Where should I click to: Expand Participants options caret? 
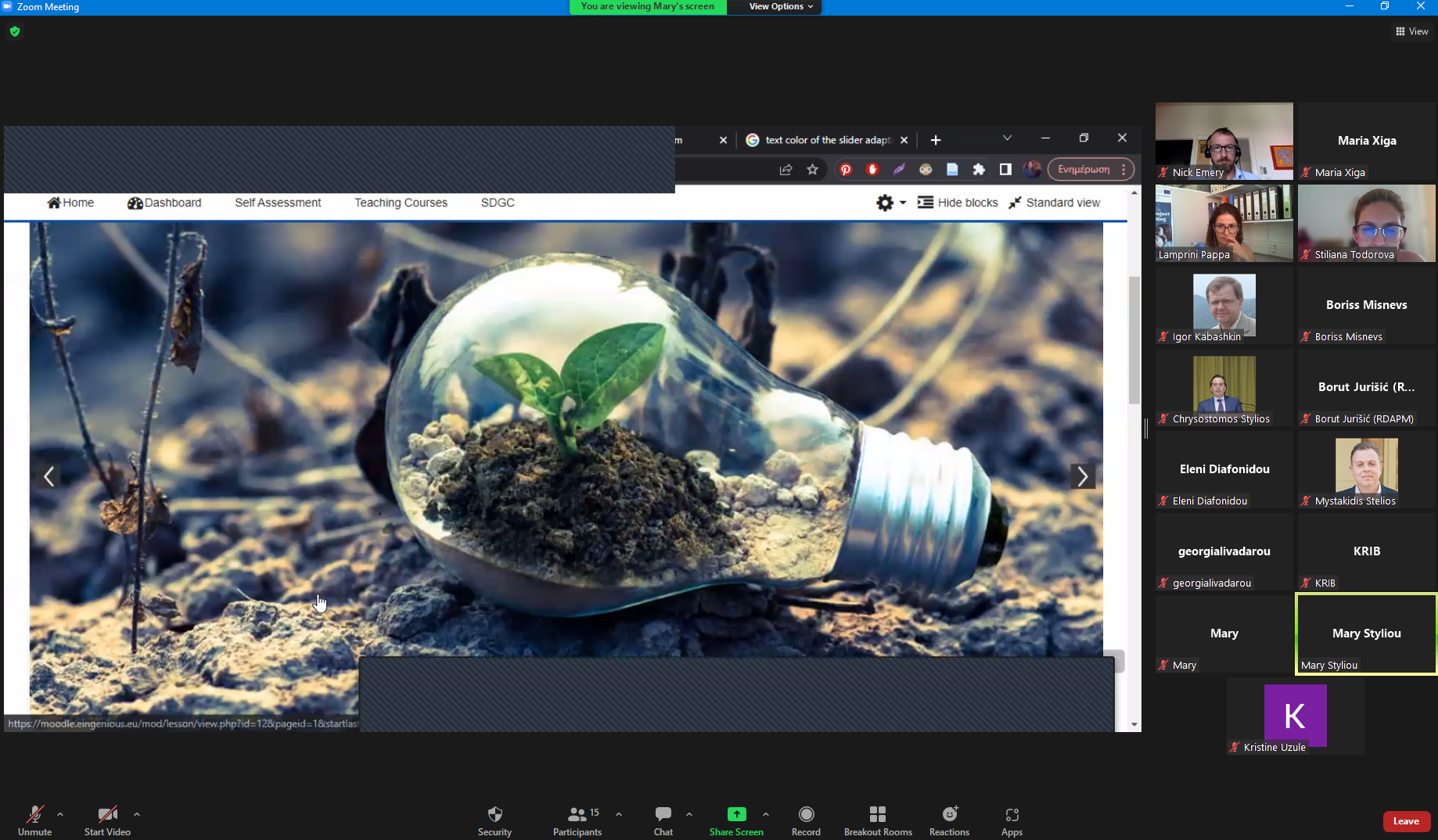click(619, 814)
